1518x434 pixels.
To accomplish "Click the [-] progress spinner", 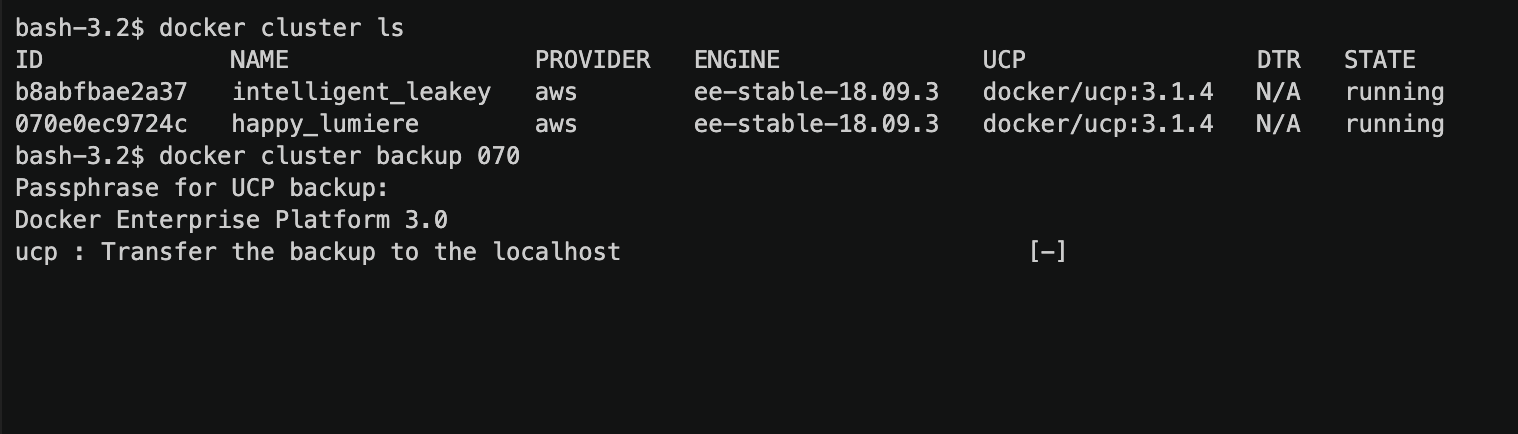I will tap(1047, 252).
